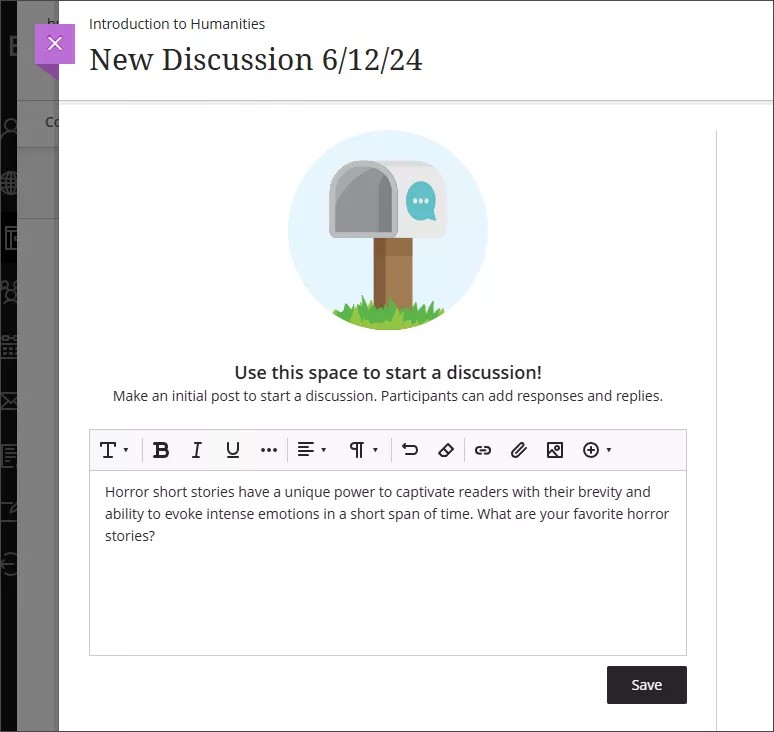Expand the text alignment dropdown
Screen dimensions: 774x732
(x=312, y=450)
